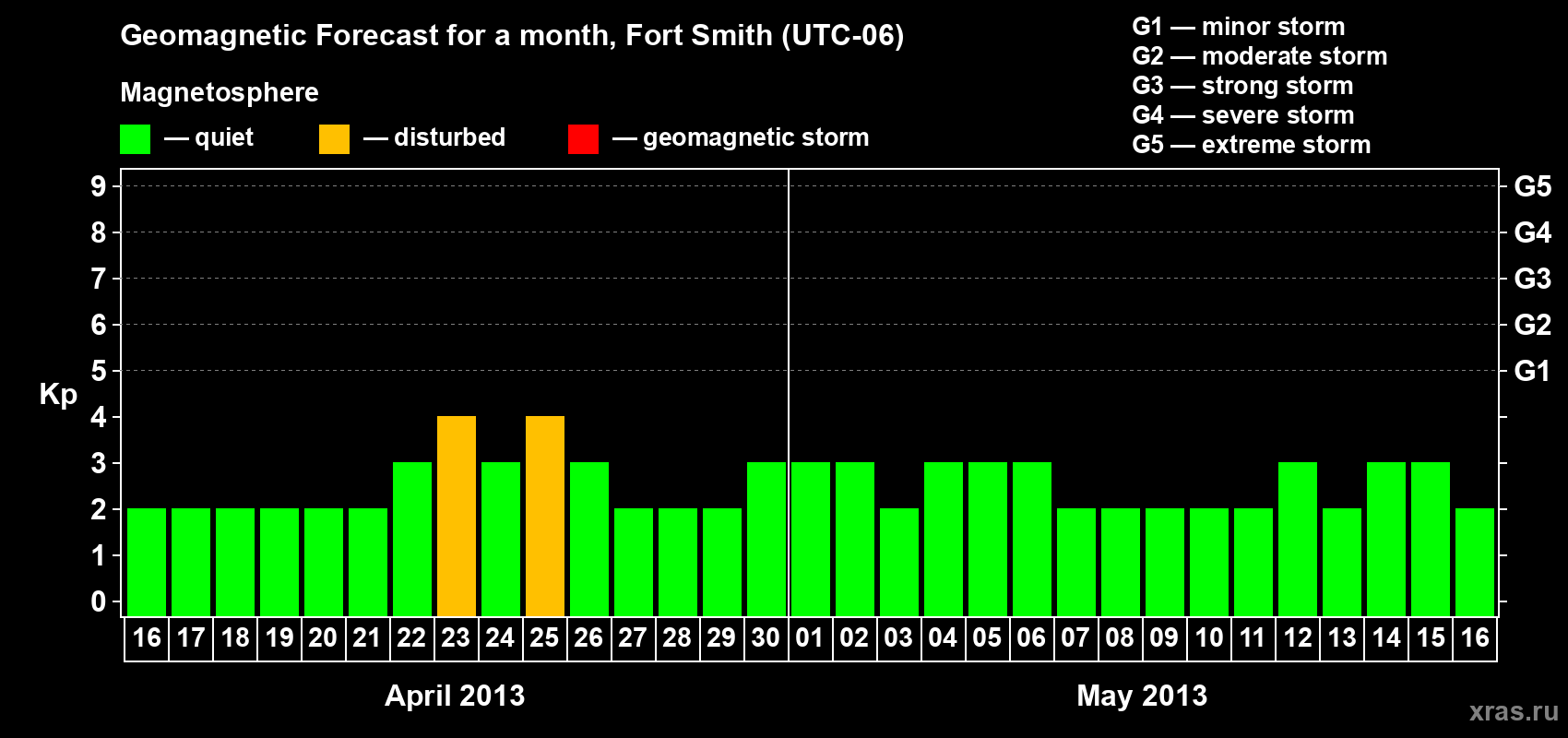Click the date cell '17' in April

click(x=191, y=638)
